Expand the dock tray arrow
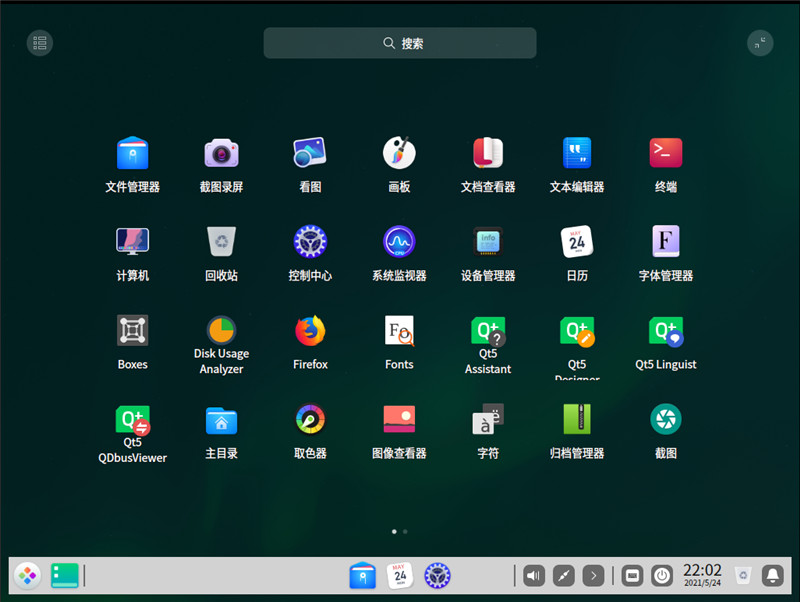The height and width of the screenshot is (602, 800). click(x=593, y=575)
